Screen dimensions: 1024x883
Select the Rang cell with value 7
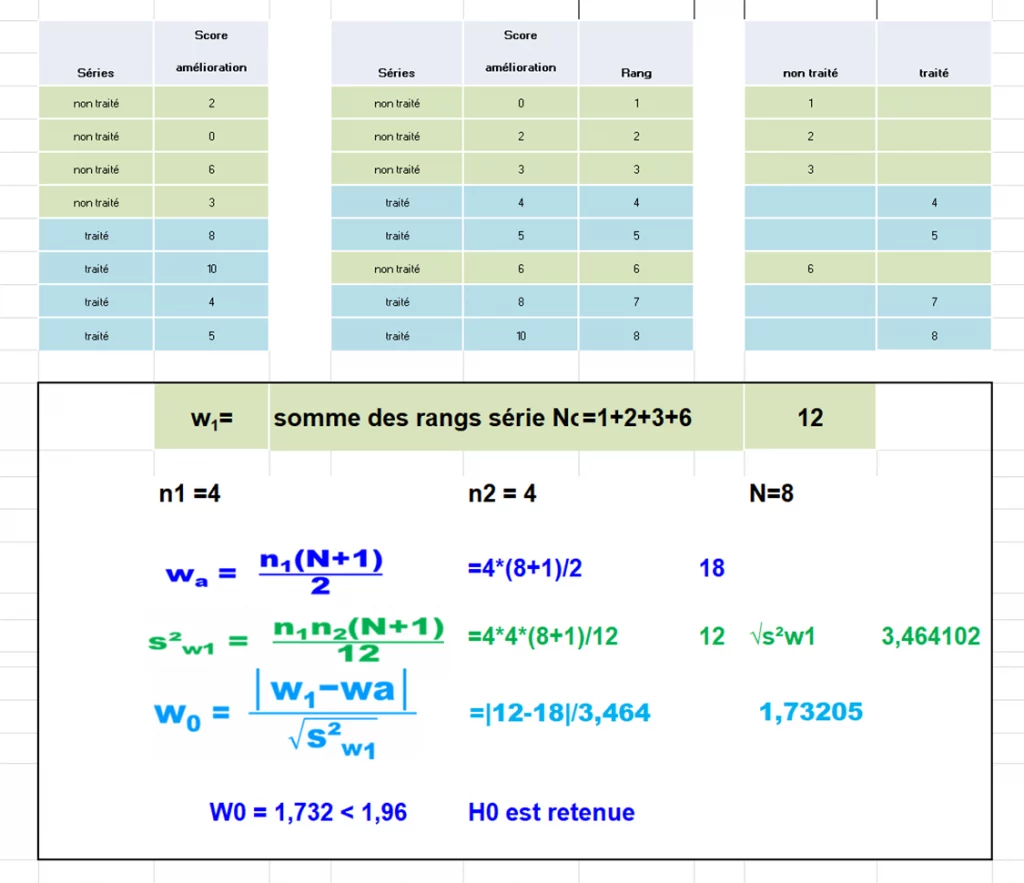(636, 302)
